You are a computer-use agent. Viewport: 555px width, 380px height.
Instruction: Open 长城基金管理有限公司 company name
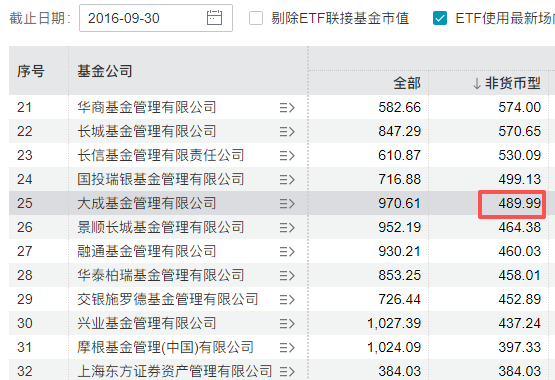[147, 131]
